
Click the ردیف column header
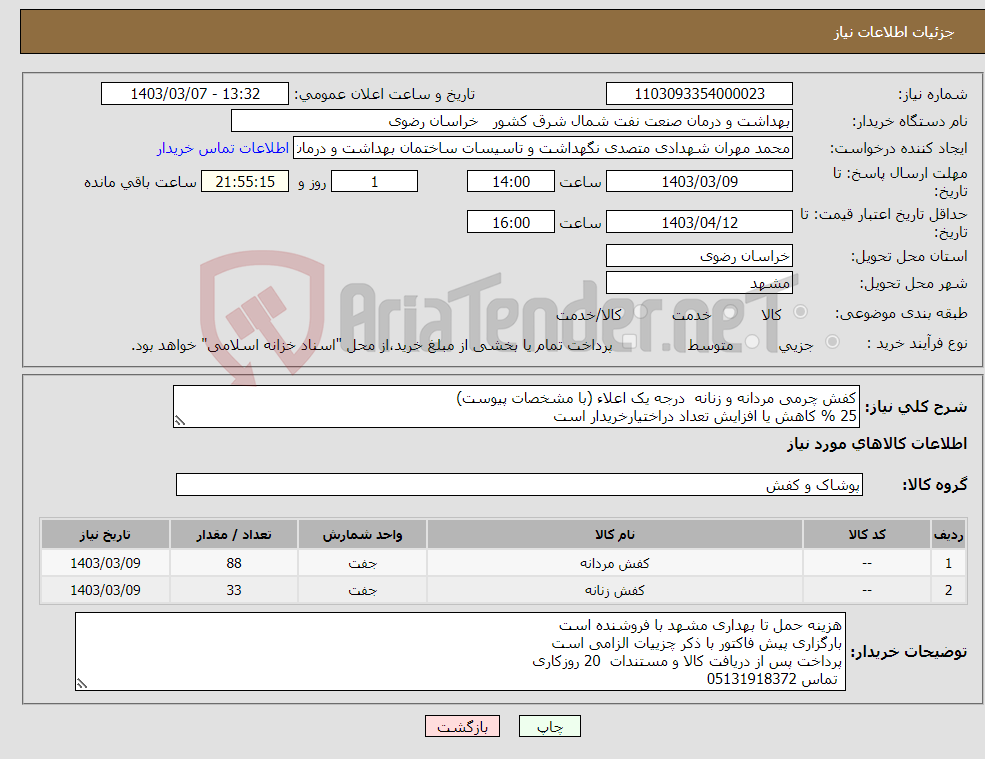(949, 534)
